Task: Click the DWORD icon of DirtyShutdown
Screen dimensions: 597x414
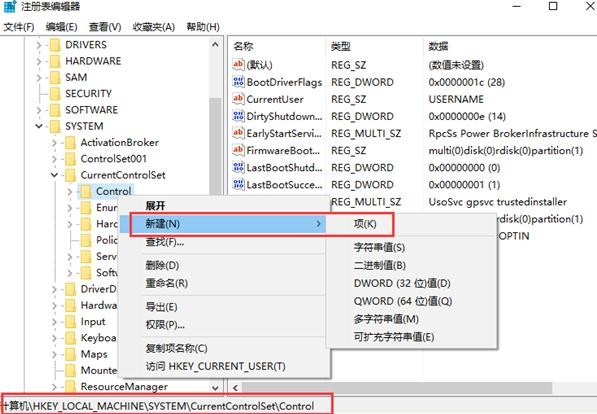Action: point(238,116)
